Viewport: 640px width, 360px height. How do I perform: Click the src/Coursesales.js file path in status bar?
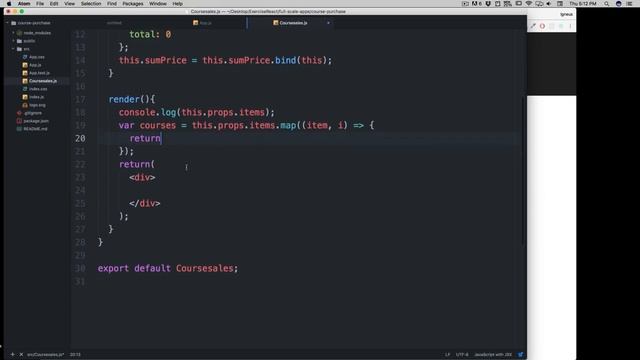point(45,354)
